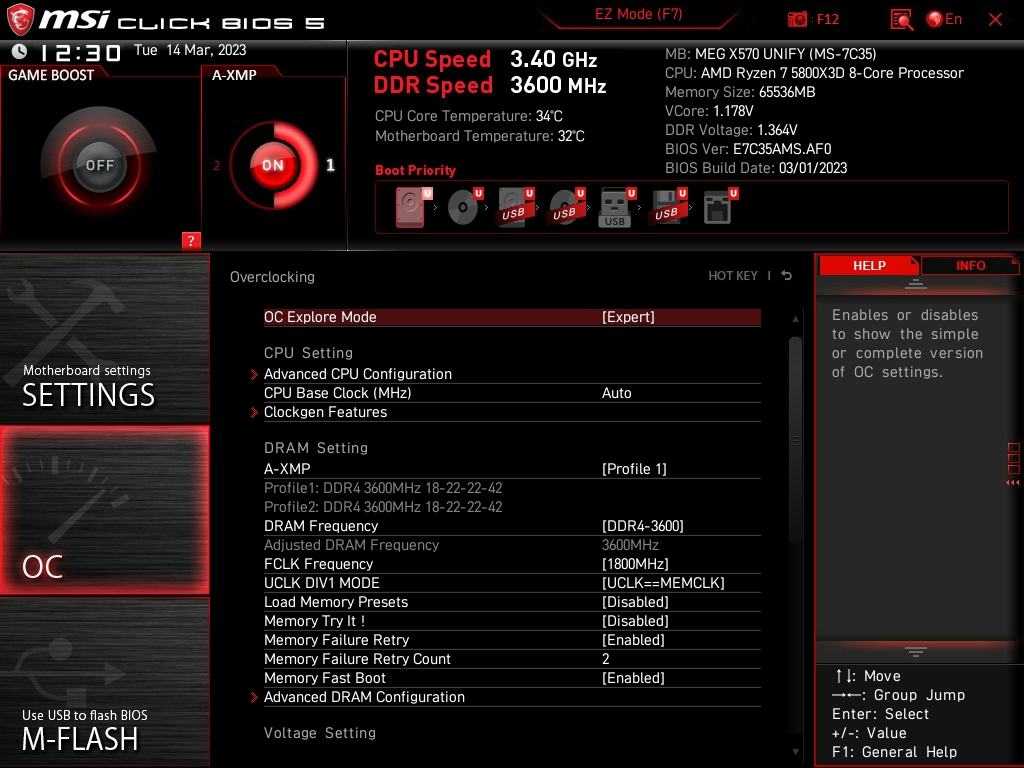1024x768 pixels.
Task: Edit the Memory Failure Retry Count value 2
Action: pyautogui.click(x=605, y=659)
